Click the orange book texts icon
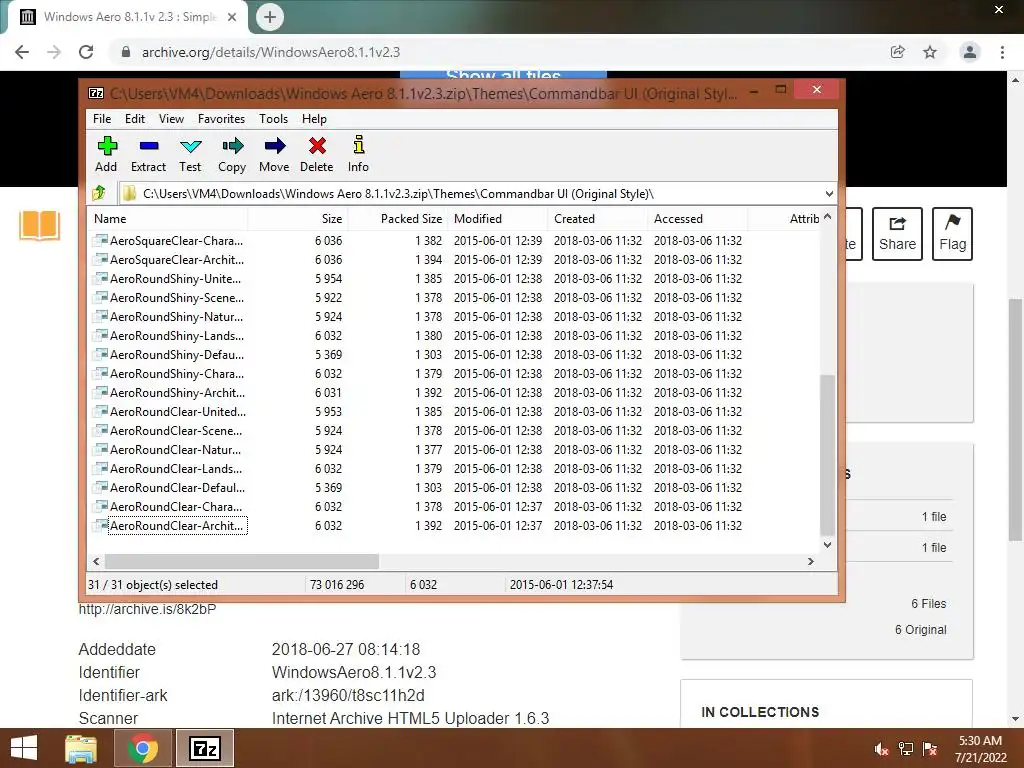 tap(40, 226)
